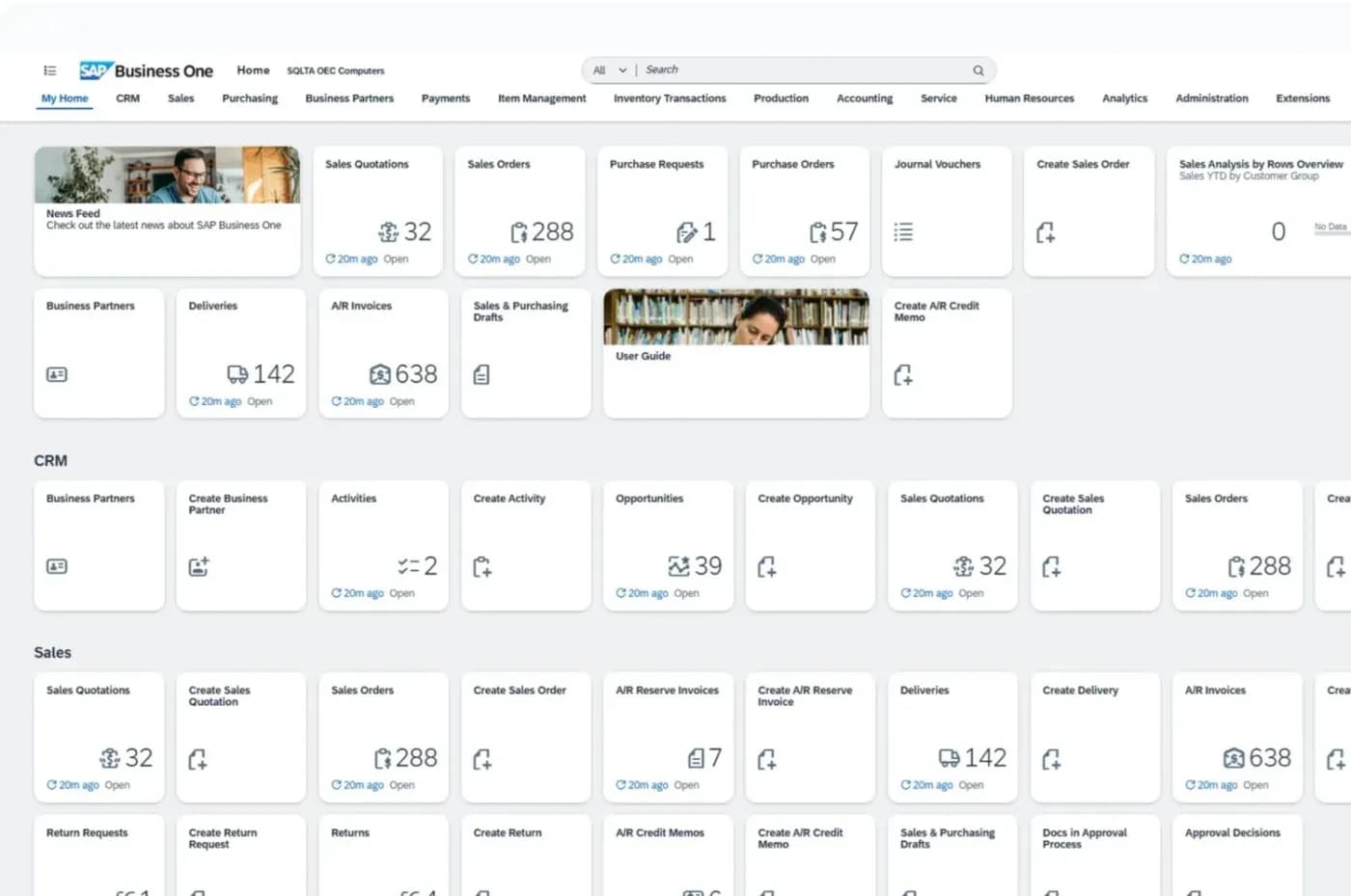
Task: Click the Purchase Requests pencil icon
Action: click(687, 232)
